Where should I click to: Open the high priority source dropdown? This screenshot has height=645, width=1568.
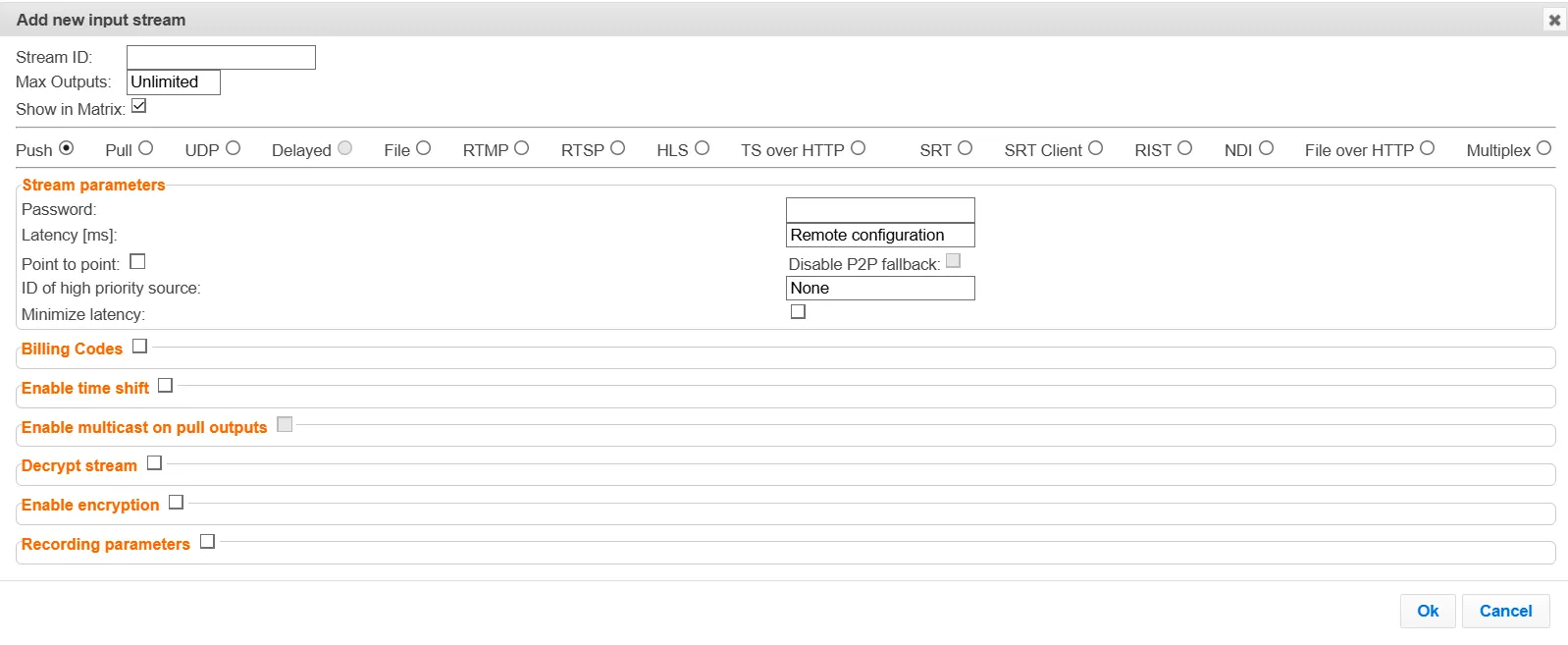point(880,289)
